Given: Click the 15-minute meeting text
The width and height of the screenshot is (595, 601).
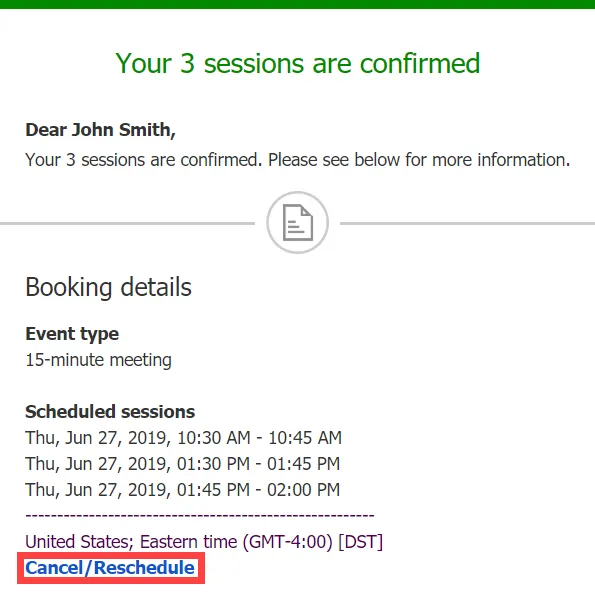Looking at the screenshot, I should tap(99, 360).
